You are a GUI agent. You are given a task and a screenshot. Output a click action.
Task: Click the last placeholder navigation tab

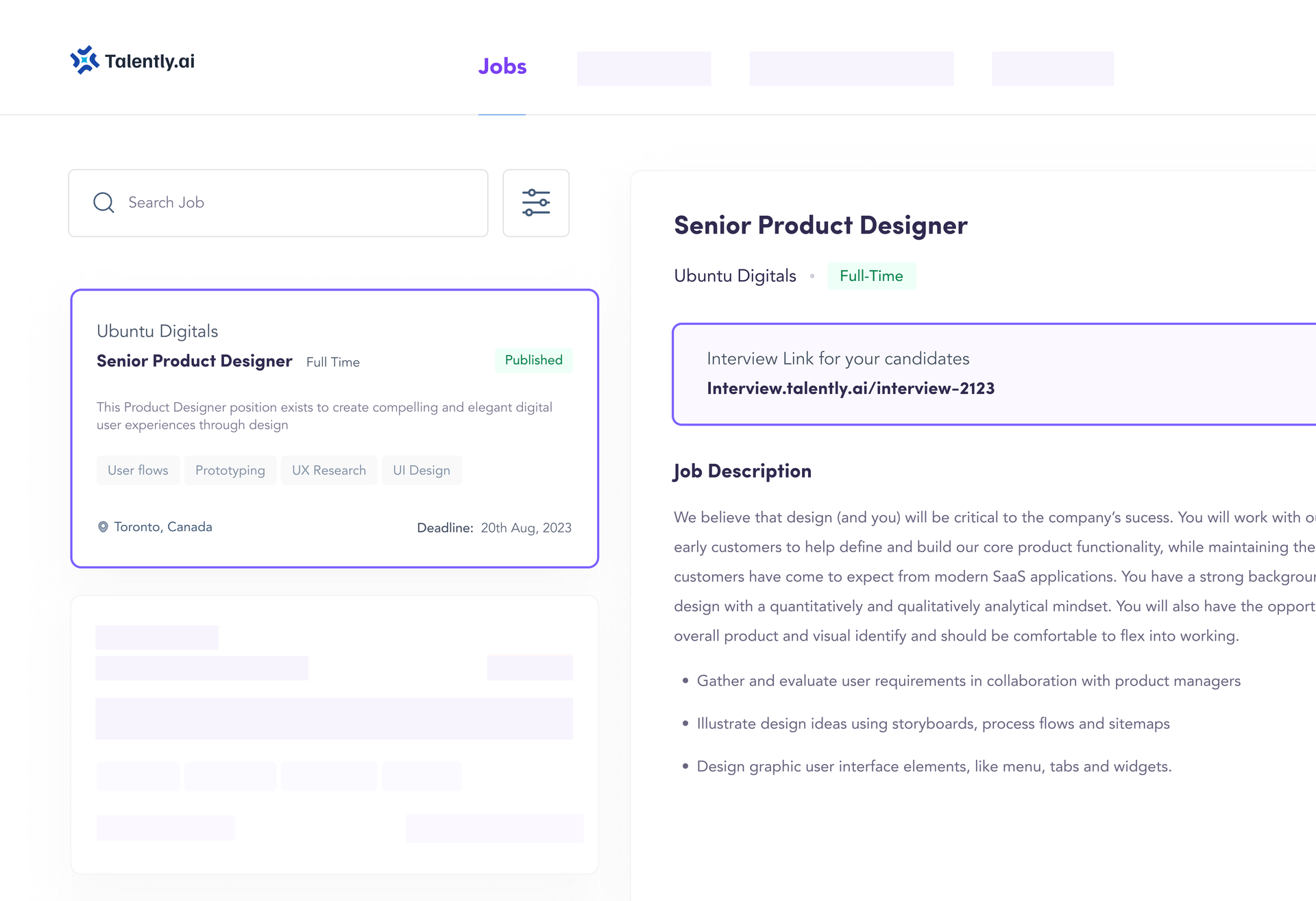[x=1053, y=69]
